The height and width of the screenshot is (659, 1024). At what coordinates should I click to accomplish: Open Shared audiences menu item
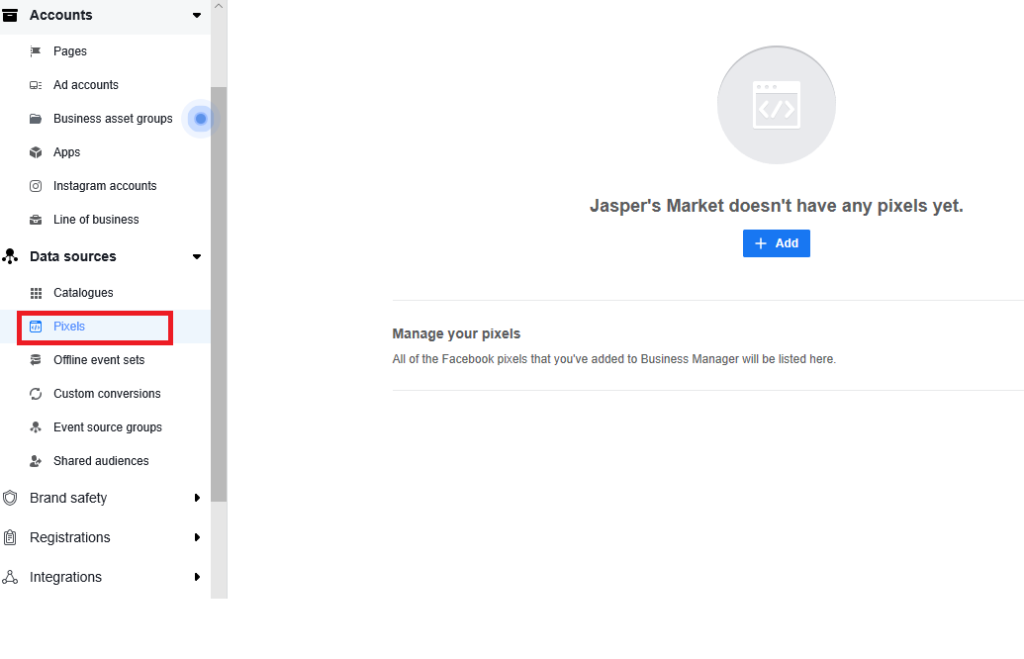tap(101, 461)
